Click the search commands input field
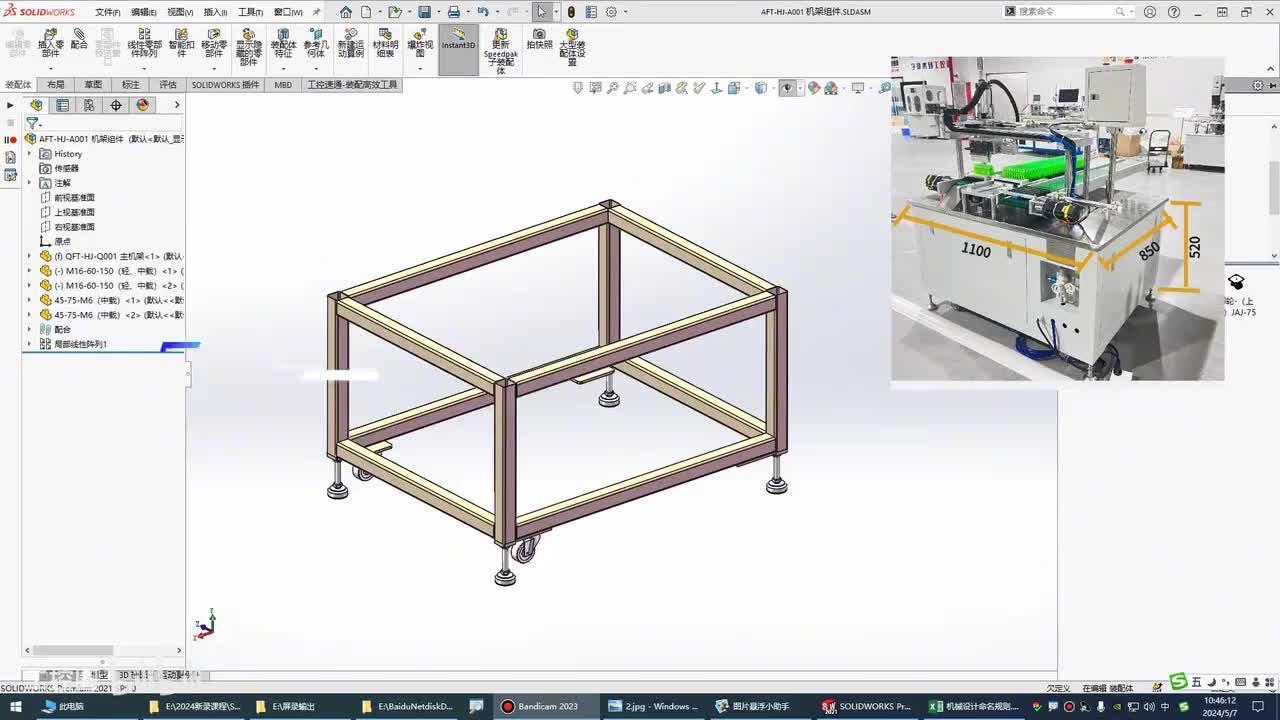This screenshot has height=720, width=1280. point(1066,12)
